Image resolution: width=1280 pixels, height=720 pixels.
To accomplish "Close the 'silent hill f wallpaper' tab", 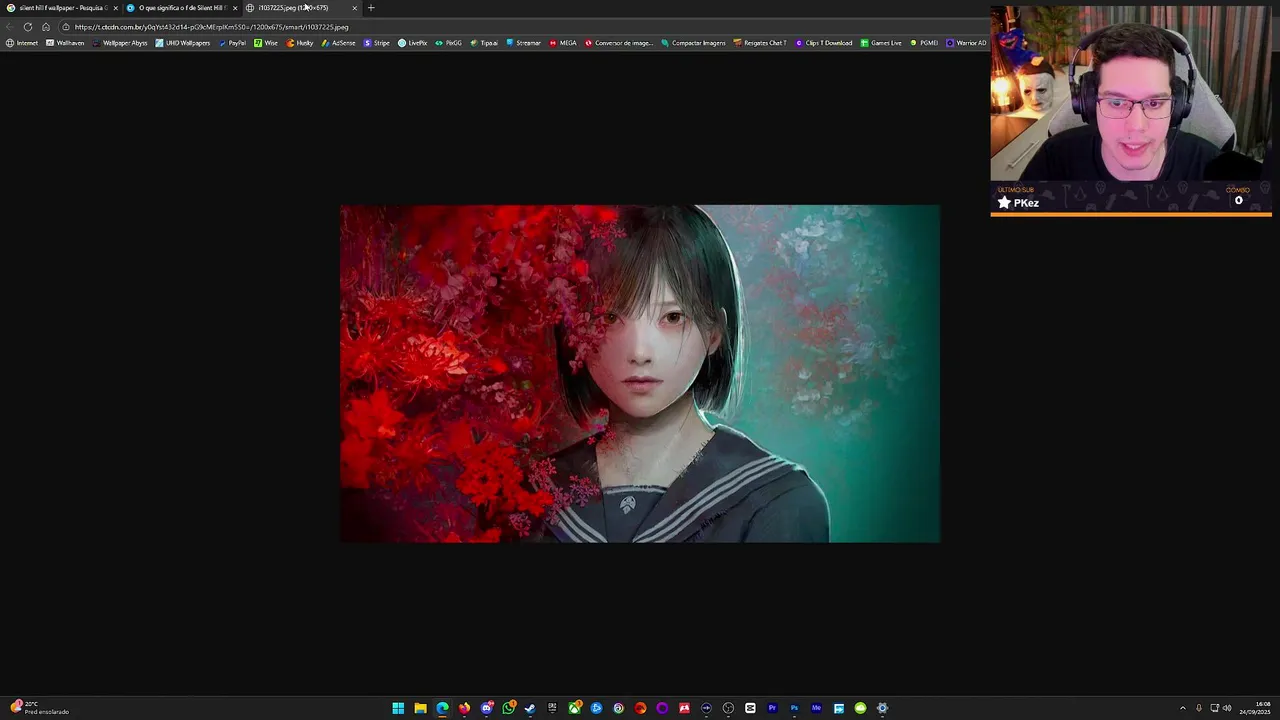I will pos(115,8).
